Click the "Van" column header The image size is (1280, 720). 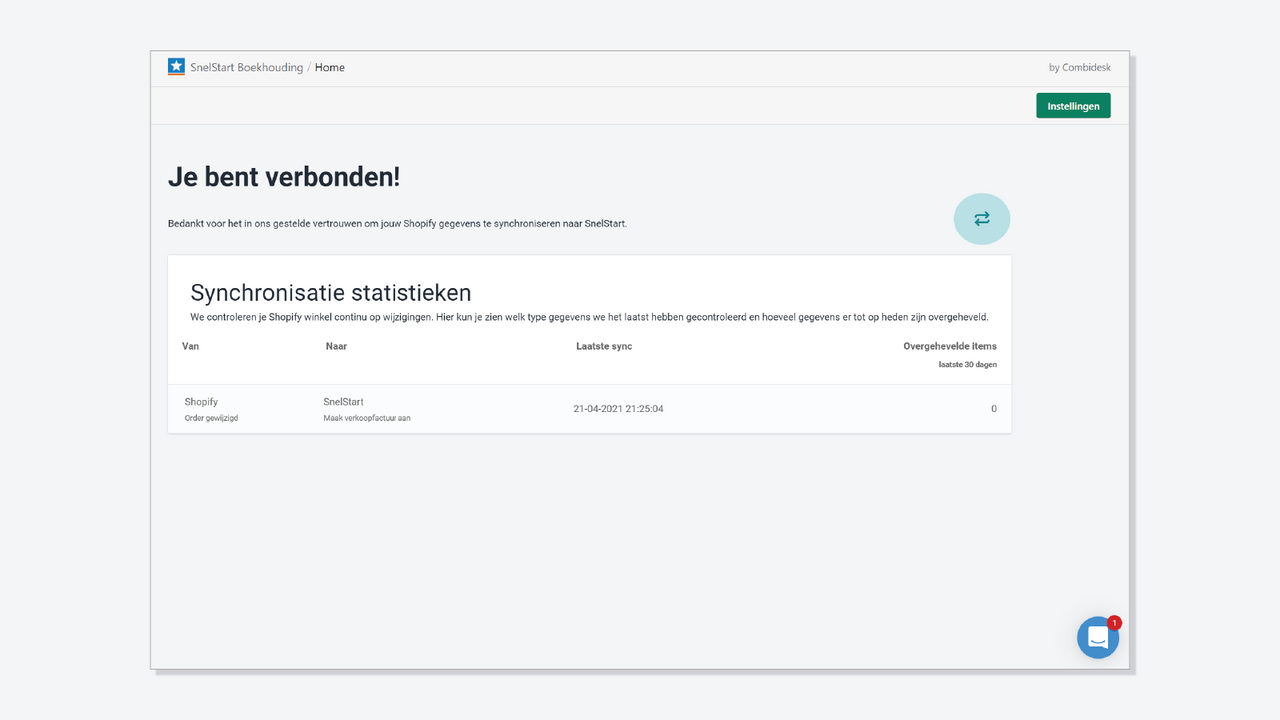click(190, 346)
